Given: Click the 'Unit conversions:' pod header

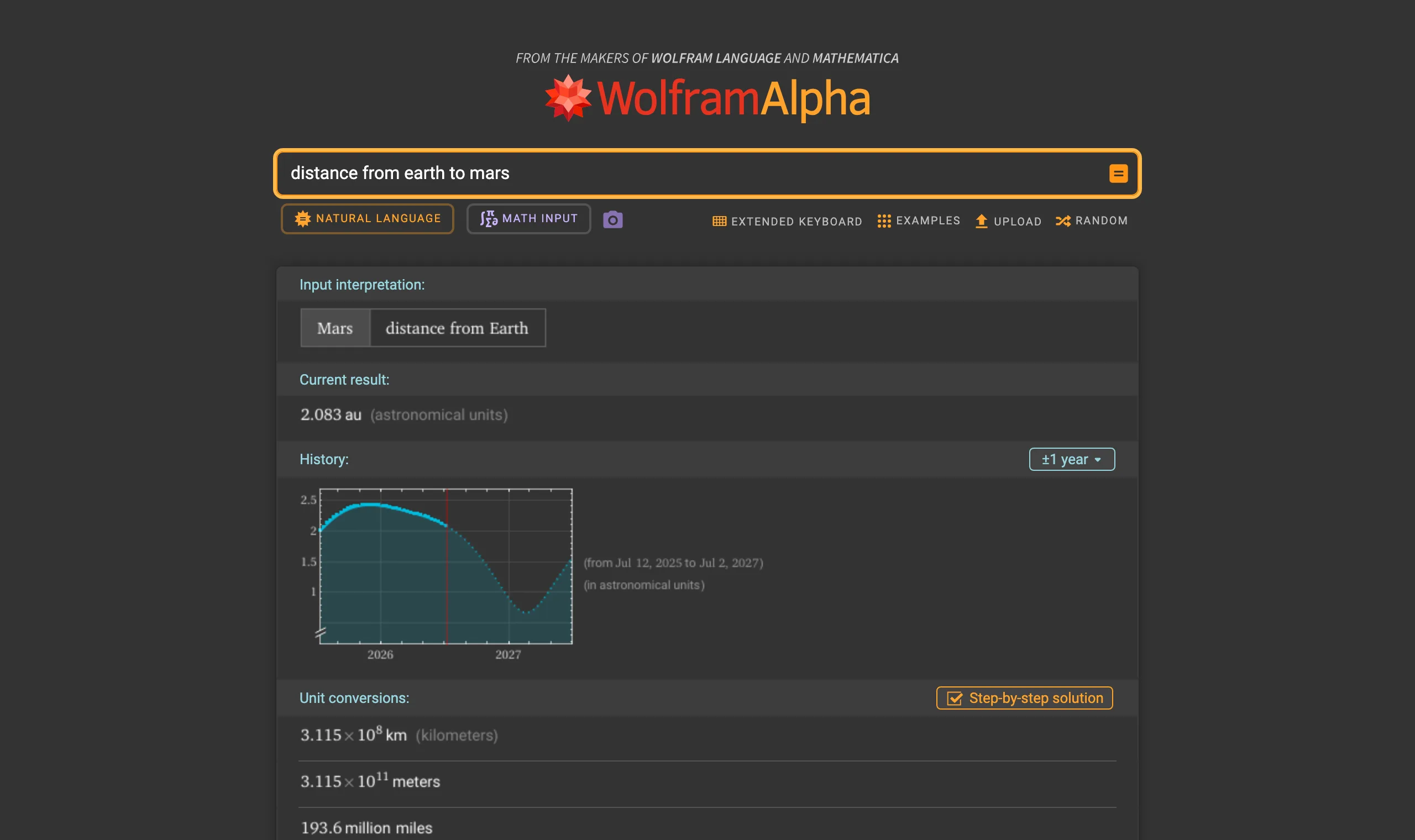Looking at the screenshot, I should tap(354, 698).
